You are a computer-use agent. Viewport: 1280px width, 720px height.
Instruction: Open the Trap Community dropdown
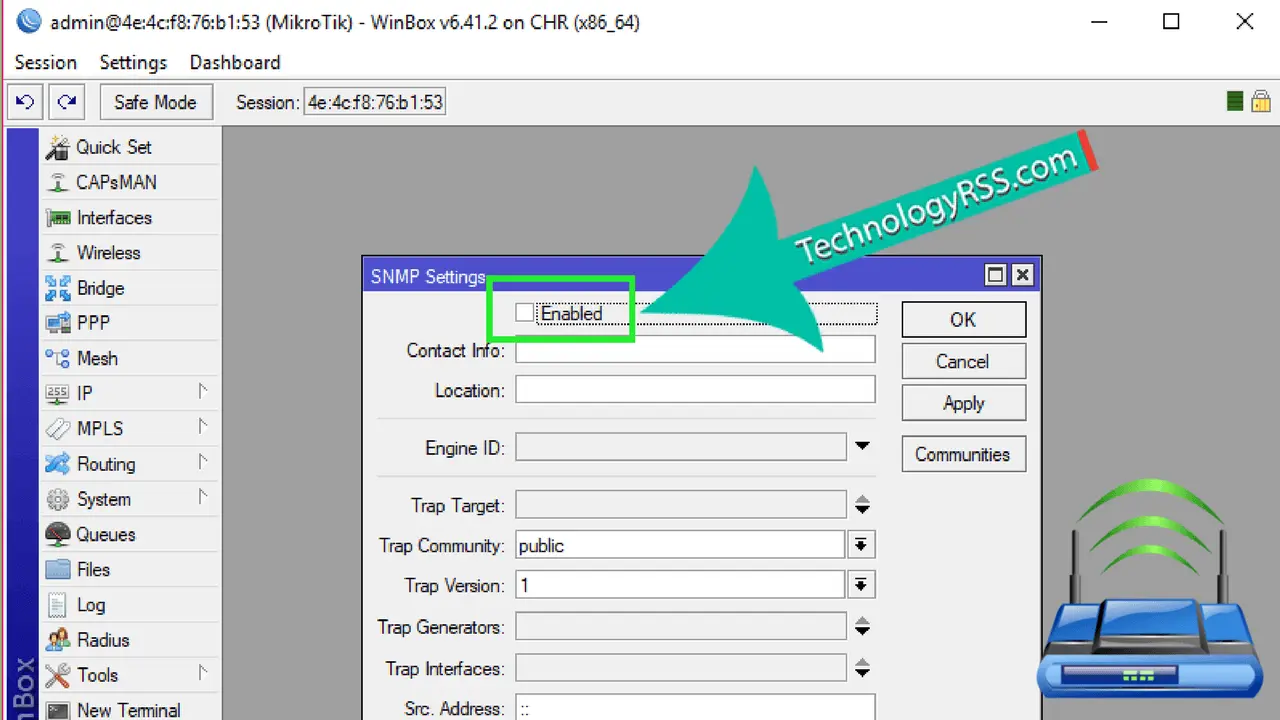pyautogui.click(x=860, y=545)
